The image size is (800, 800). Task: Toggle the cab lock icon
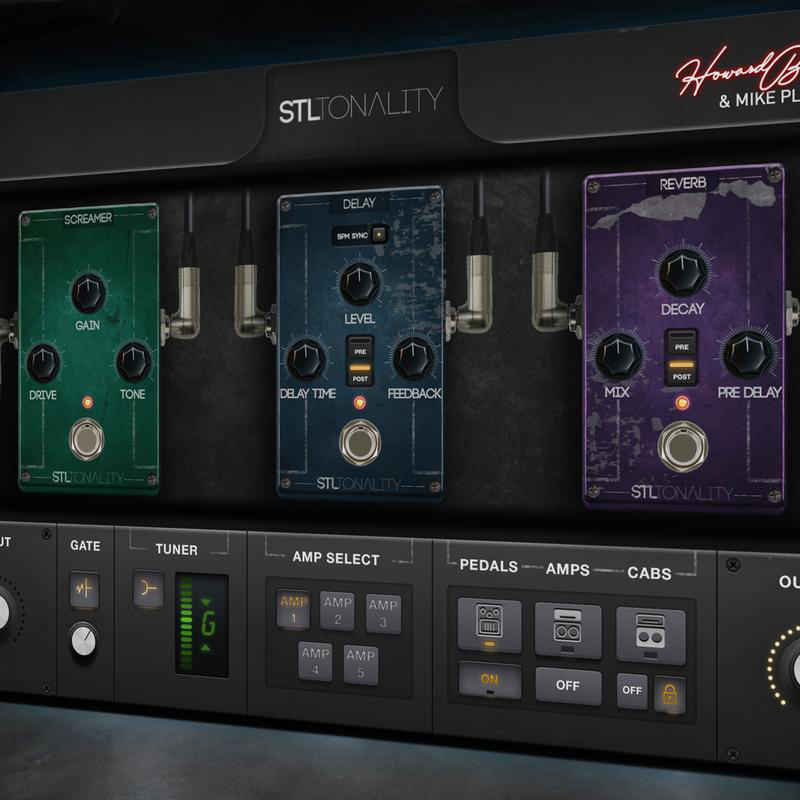(669, 694)
